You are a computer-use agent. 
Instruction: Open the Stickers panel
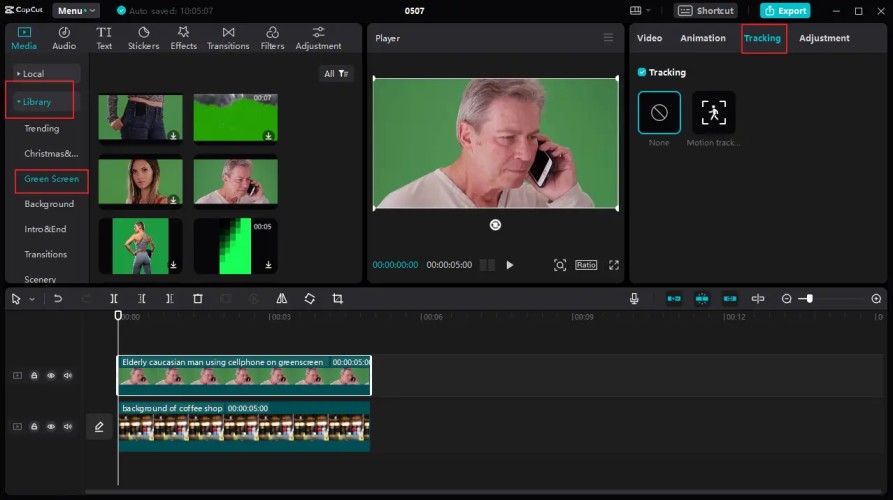point(144,38)
